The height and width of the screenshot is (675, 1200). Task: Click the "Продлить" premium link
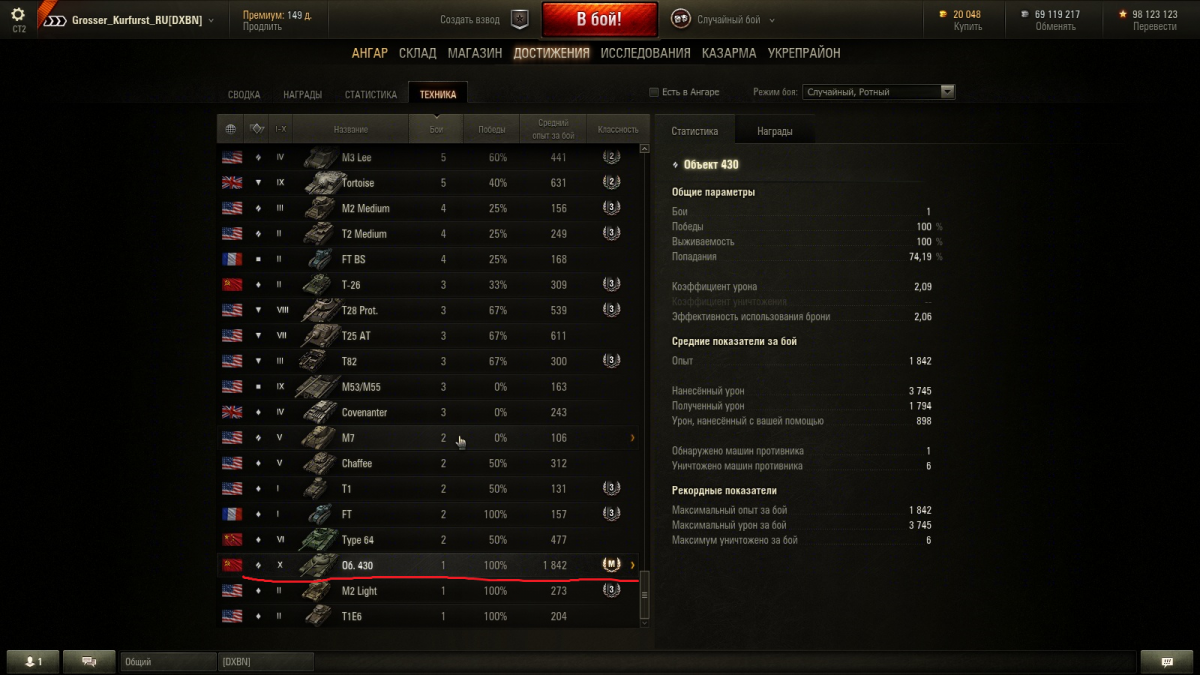tap(262, 27)
